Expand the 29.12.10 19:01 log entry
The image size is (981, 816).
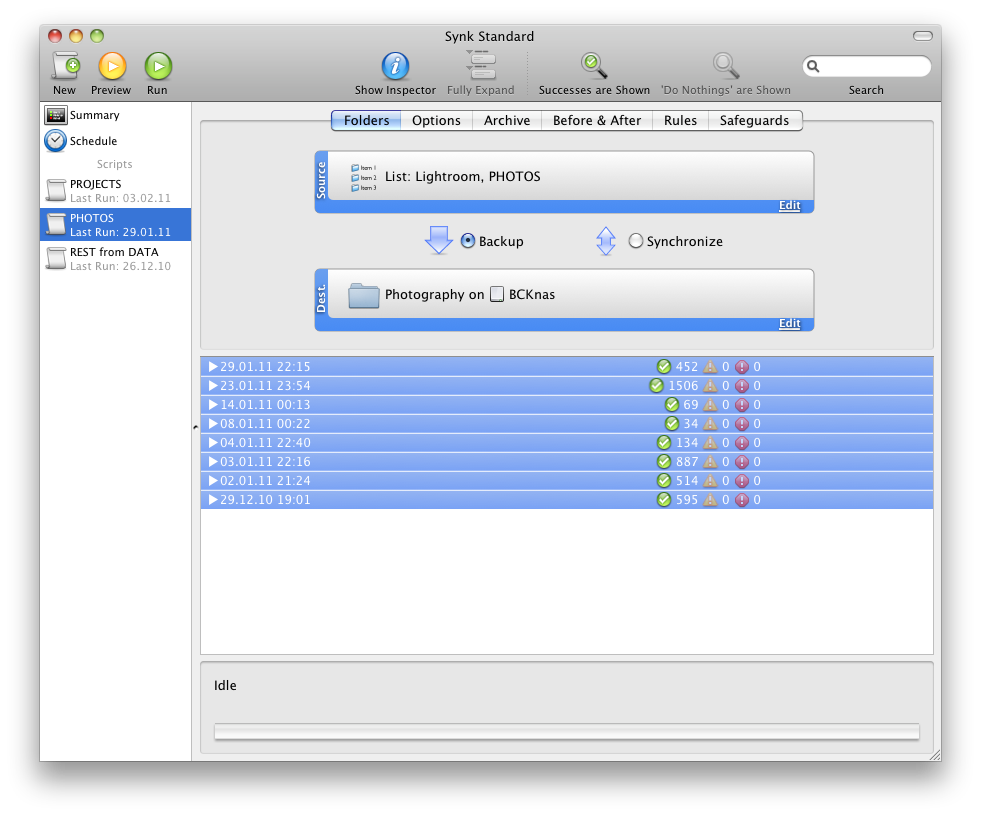(213, 499)
